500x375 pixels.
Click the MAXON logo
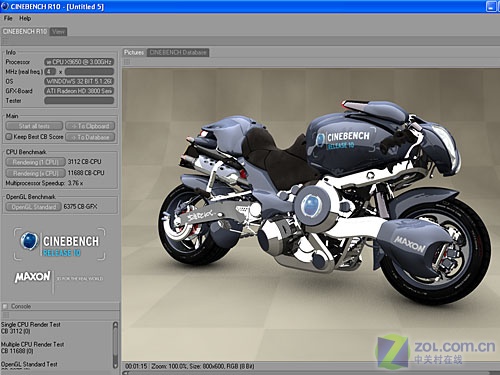(32, 276)
